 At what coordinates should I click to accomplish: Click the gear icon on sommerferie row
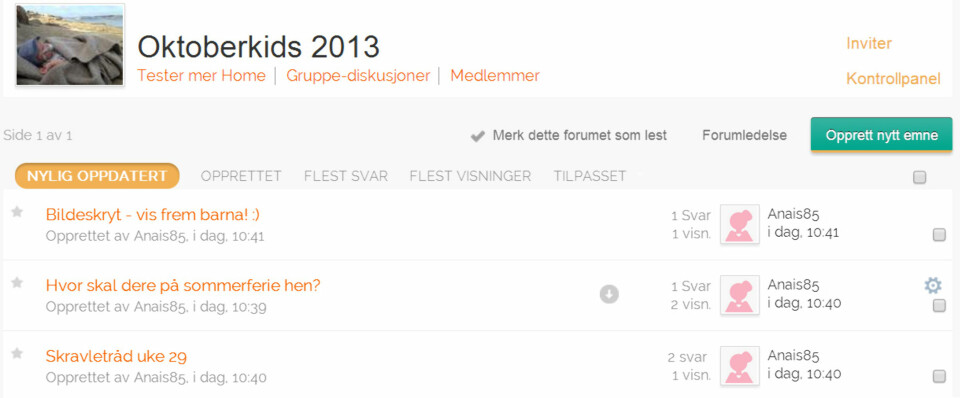[932, 285]
